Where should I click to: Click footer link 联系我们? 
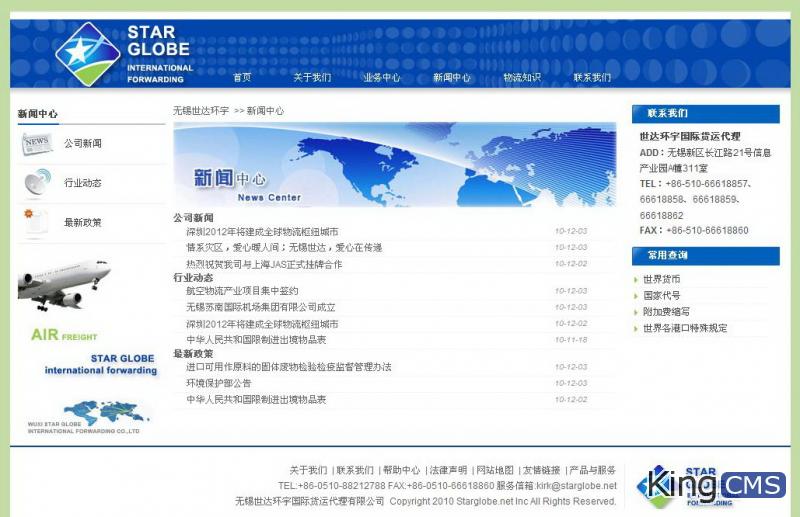tap(355, 470)
